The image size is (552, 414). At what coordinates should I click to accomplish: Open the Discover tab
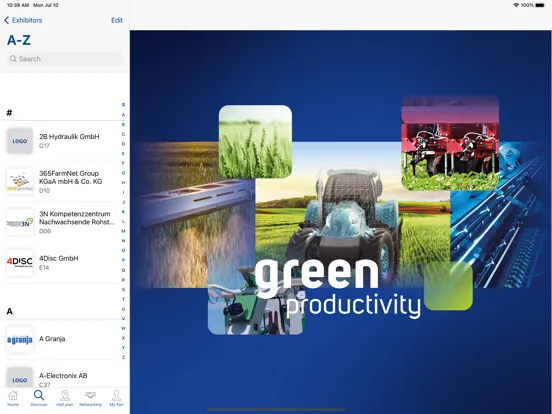39,399
